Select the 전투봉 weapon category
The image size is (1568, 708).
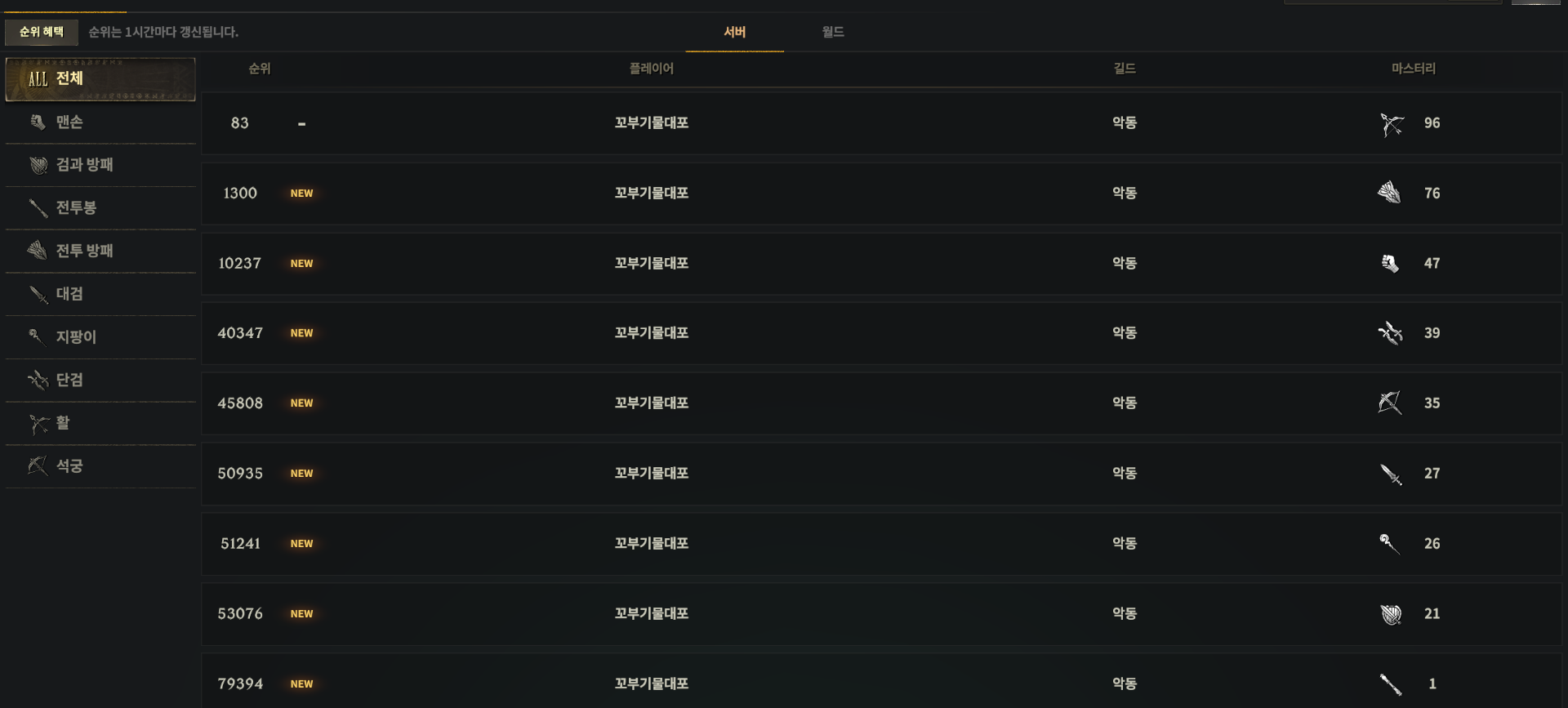[100, 208]
